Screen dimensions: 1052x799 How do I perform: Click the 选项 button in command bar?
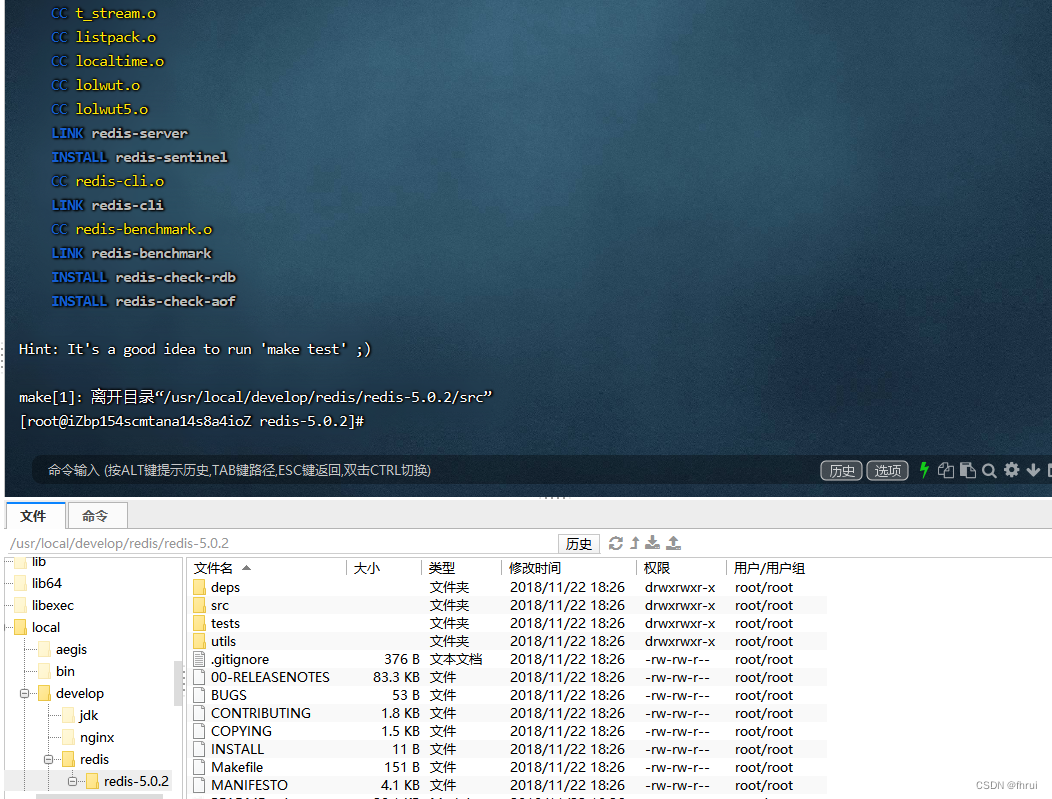888,471
